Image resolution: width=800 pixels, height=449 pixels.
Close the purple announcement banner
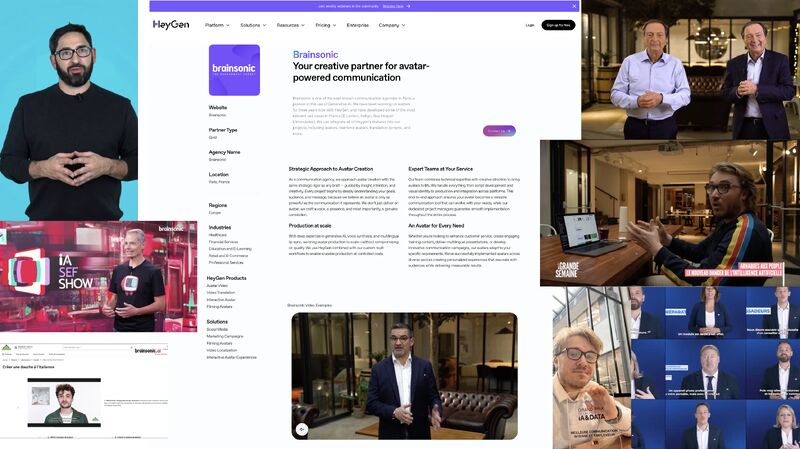click(x=574, y=6)
